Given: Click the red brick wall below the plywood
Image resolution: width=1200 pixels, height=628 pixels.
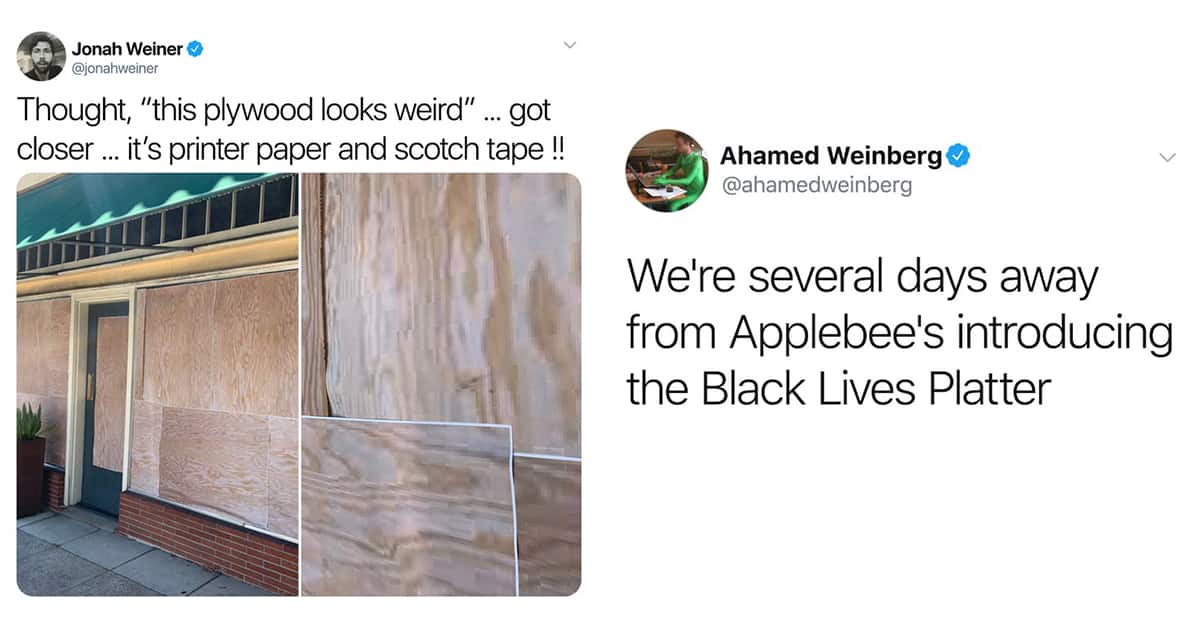Looking at the screenshot, I should point(208,541).
